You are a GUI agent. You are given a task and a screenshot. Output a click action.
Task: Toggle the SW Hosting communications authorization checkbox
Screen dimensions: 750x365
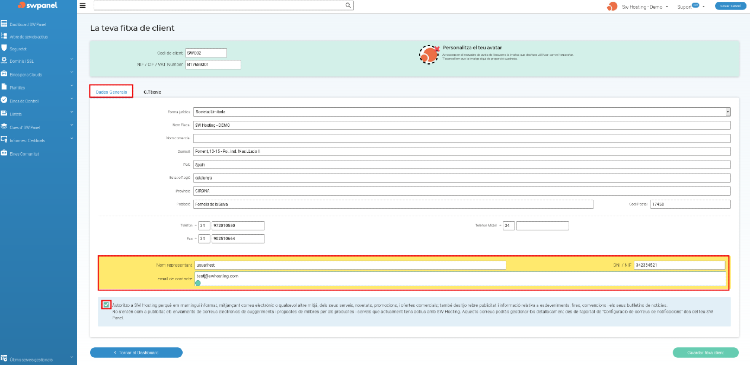[x=106, y=304]
